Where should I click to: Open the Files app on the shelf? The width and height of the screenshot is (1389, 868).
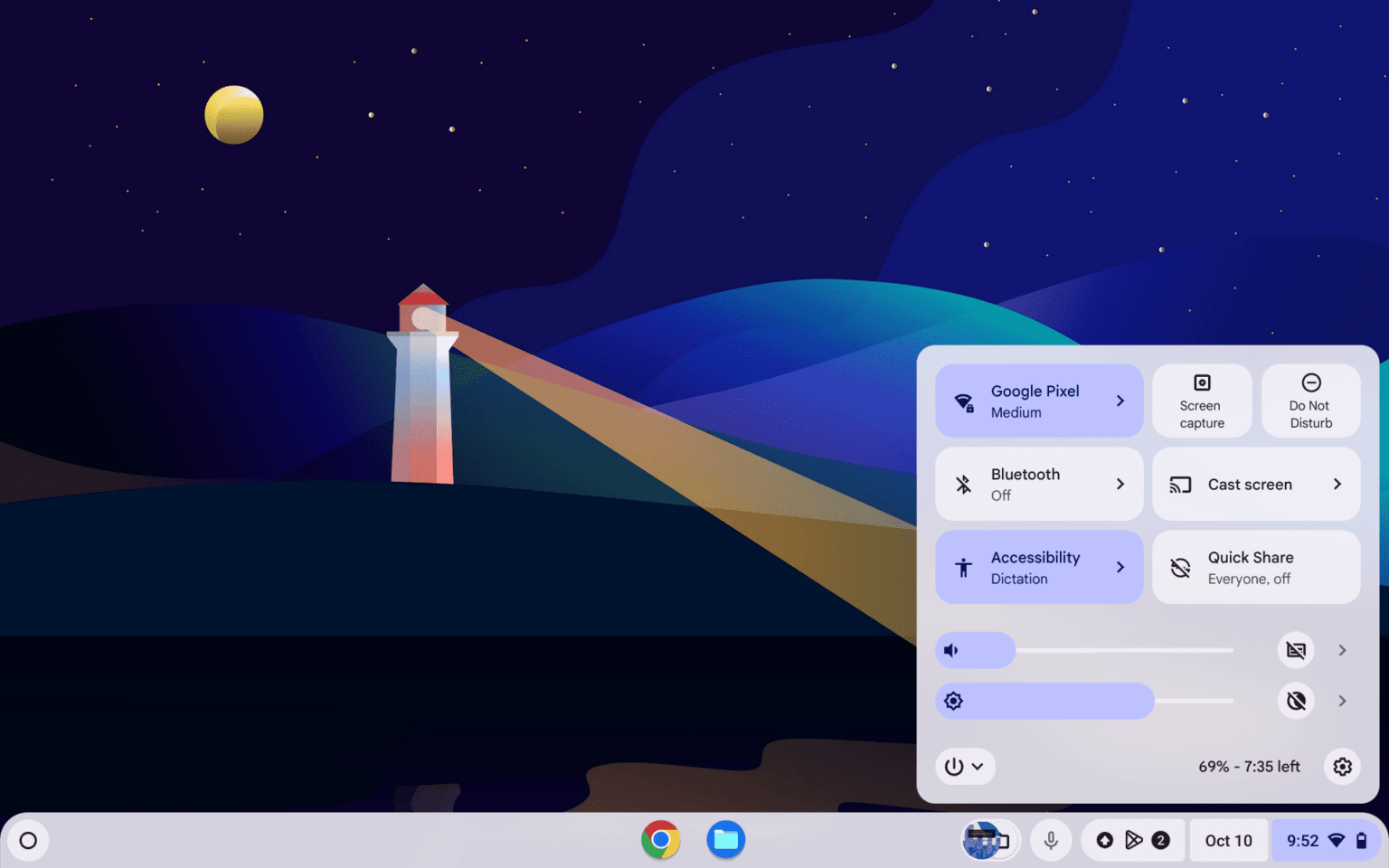(725, 840)
